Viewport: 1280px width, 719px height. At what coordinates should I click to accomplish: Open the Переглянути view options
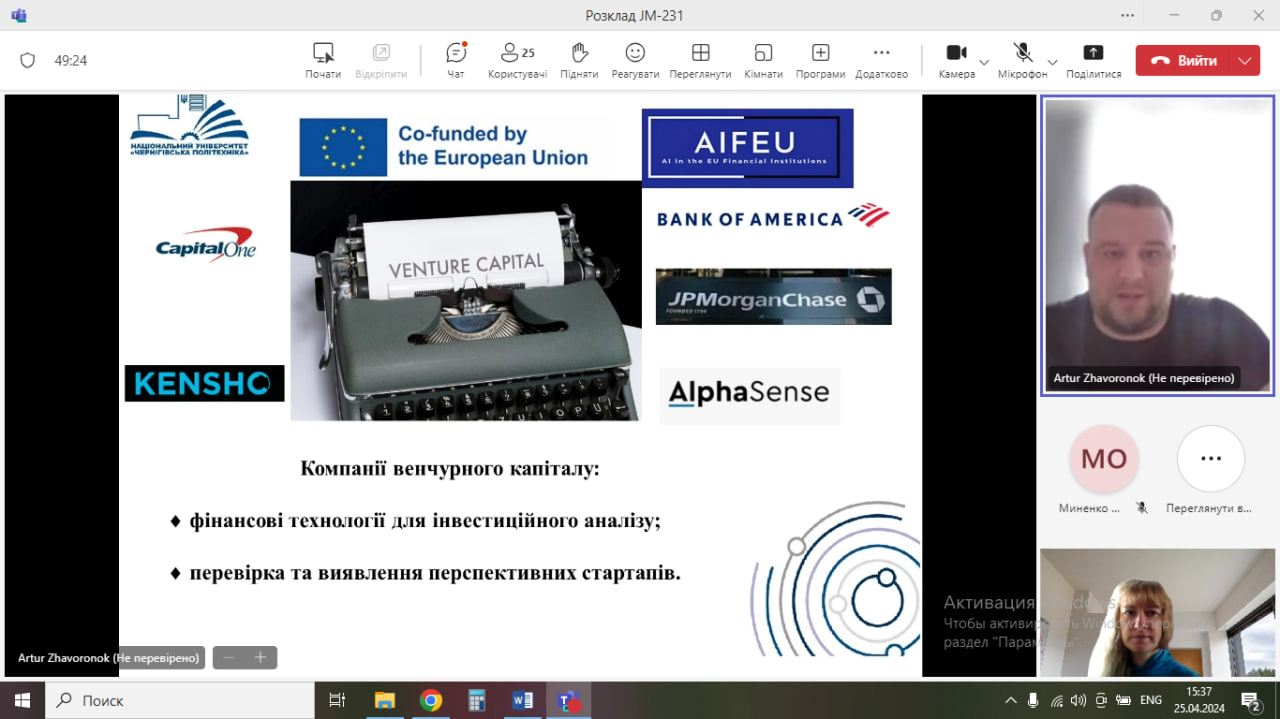tap(700, 60)
